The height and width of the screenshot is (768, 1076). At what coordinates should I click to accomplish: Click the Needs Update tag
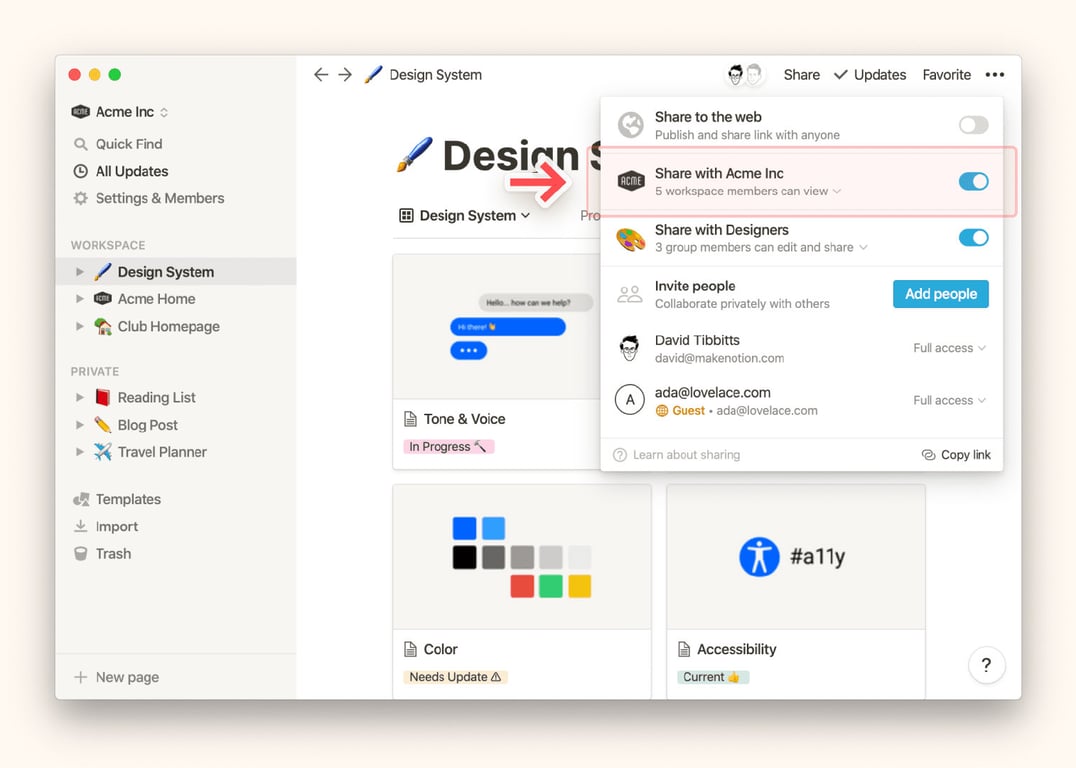[x=455, y=677]
